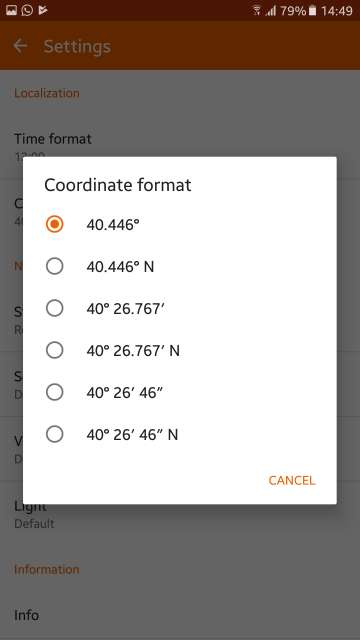
Task: Tap the battery icon in status bar
Action: coord(313,11)
